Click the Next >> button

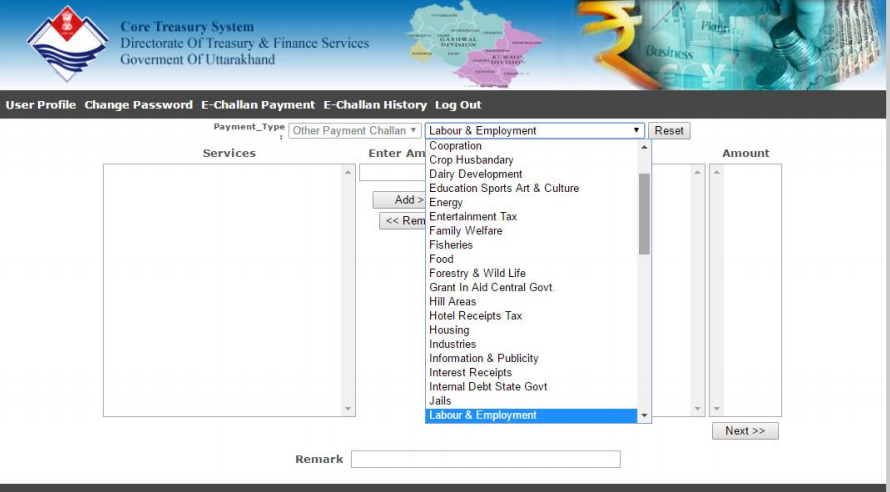coord(745,431)
